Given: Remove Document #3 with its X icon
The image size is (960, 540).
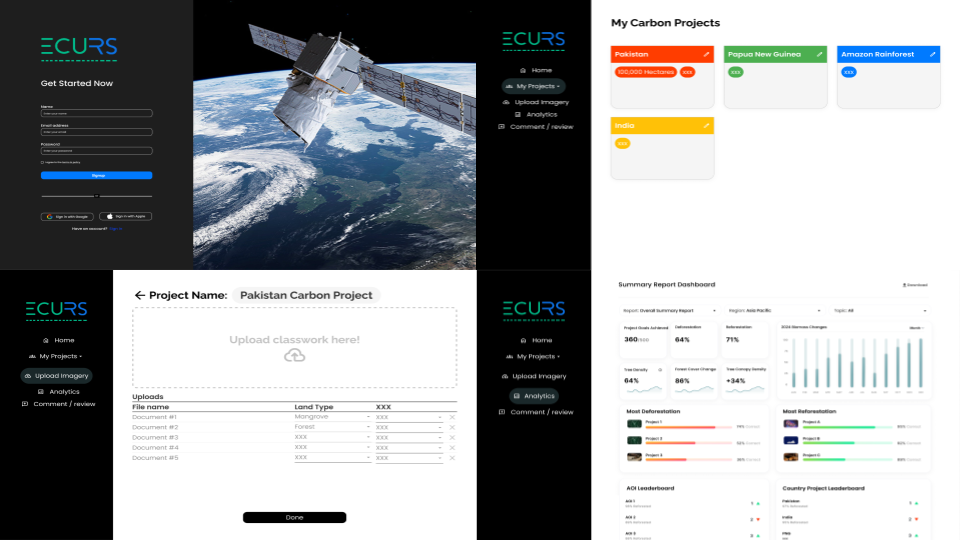Looking at the screenshot, I should click(x=452, y=438).
